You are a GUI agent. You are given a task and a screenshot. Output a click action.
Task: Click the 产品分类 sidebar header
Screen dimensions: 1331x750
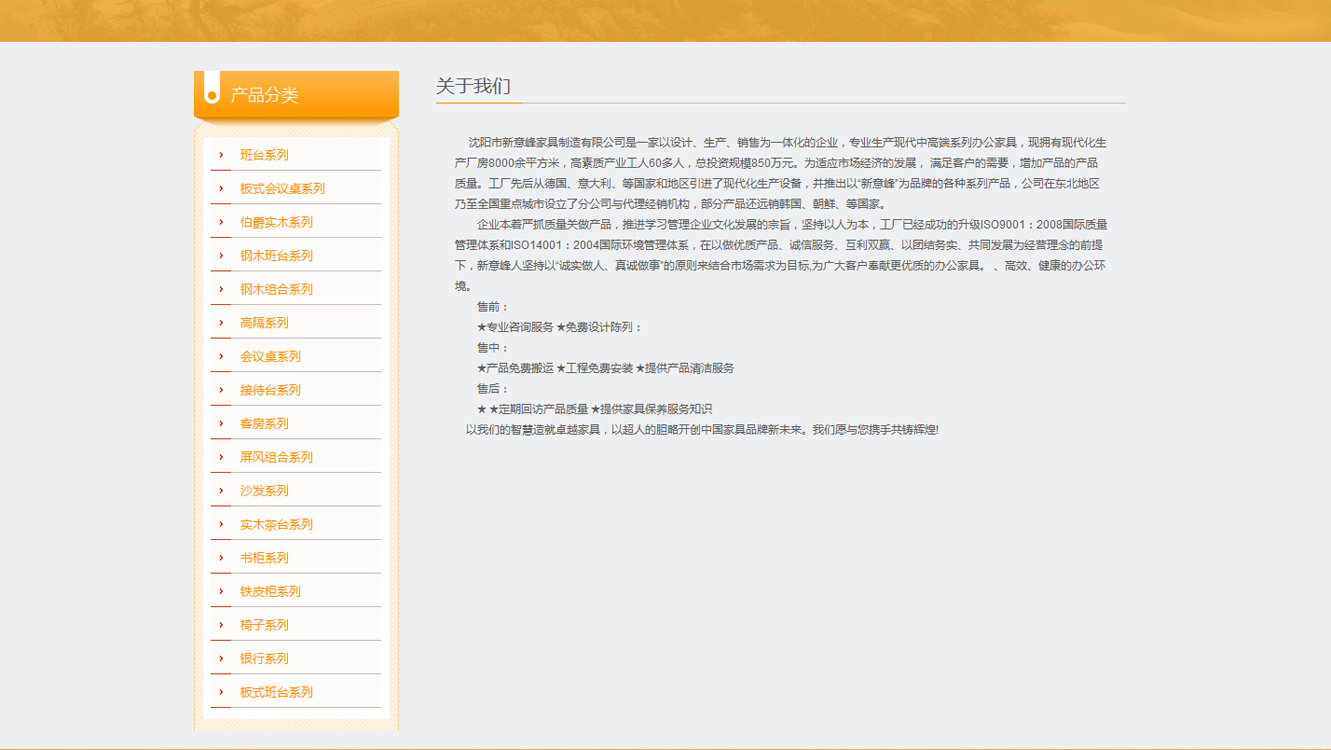264,95
